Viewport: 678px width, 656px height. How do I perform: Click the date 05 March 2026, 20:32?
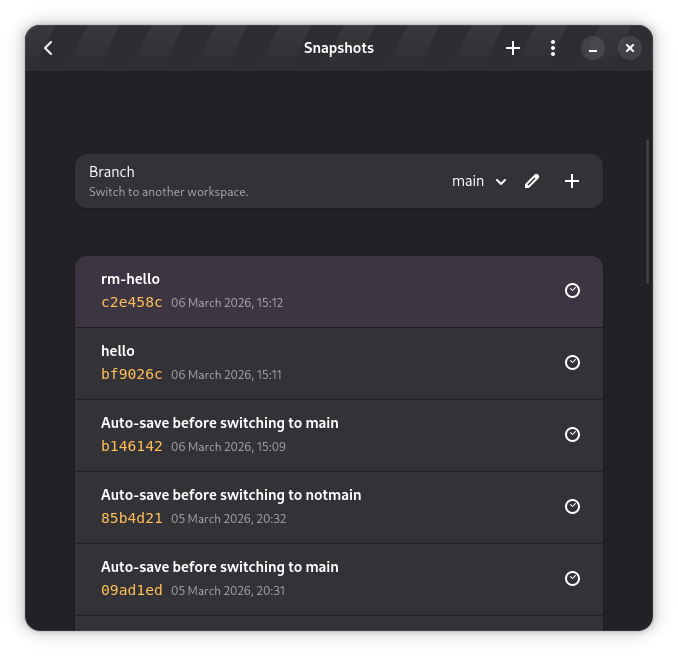pos(229,519)
